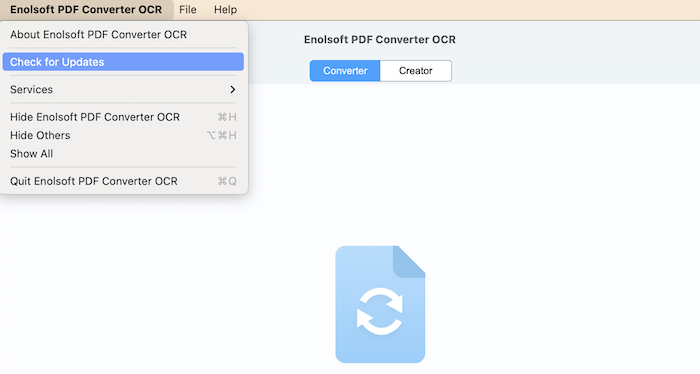700x374 pixels.
Task: Switch to the Converter tab
Action: point(345,71)
